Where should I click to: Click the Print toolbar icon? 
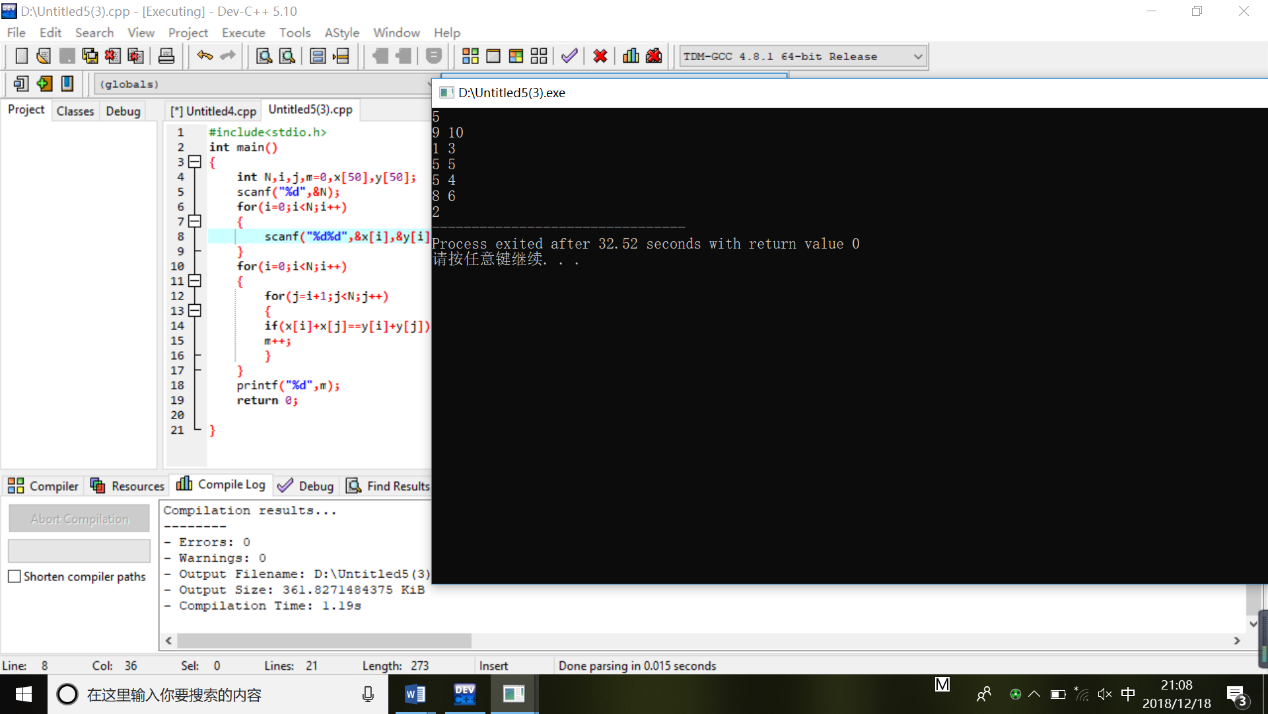(166, 56)
